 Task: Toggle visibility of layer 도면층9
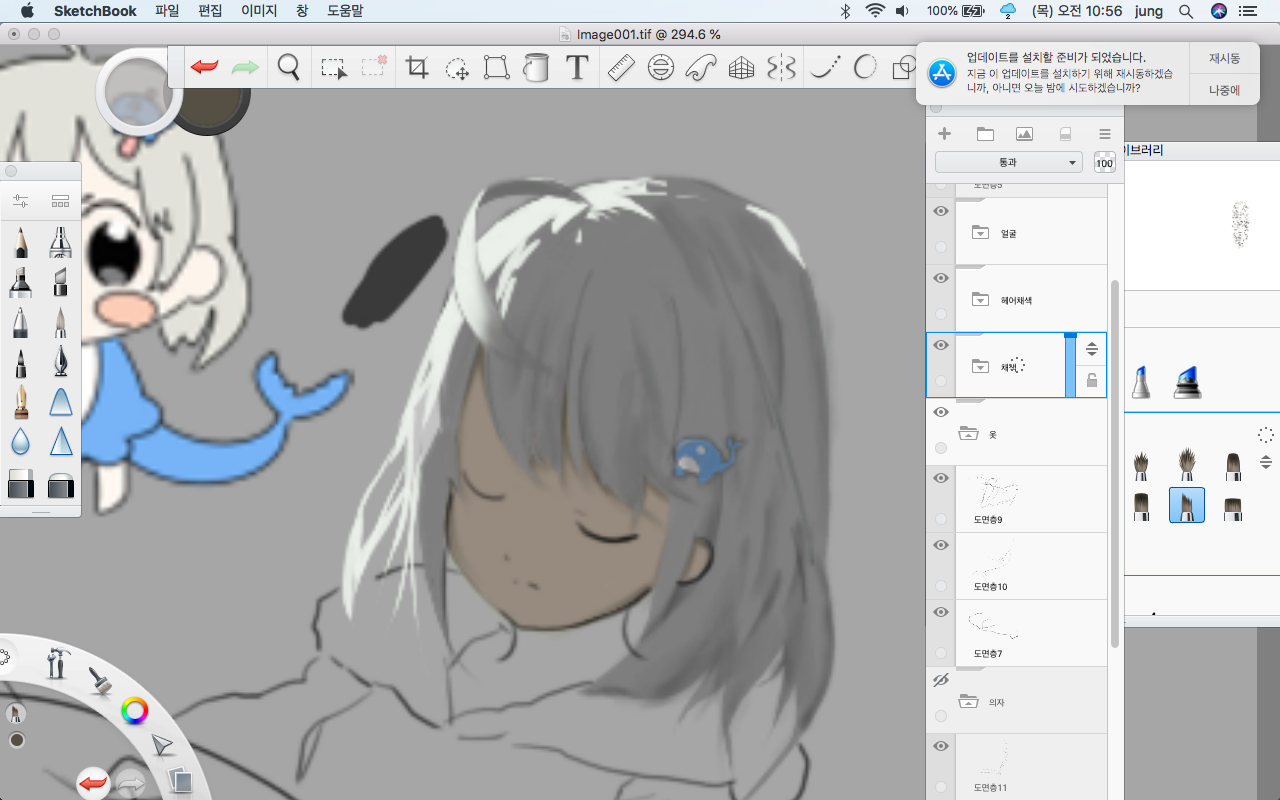pos(940,479)
